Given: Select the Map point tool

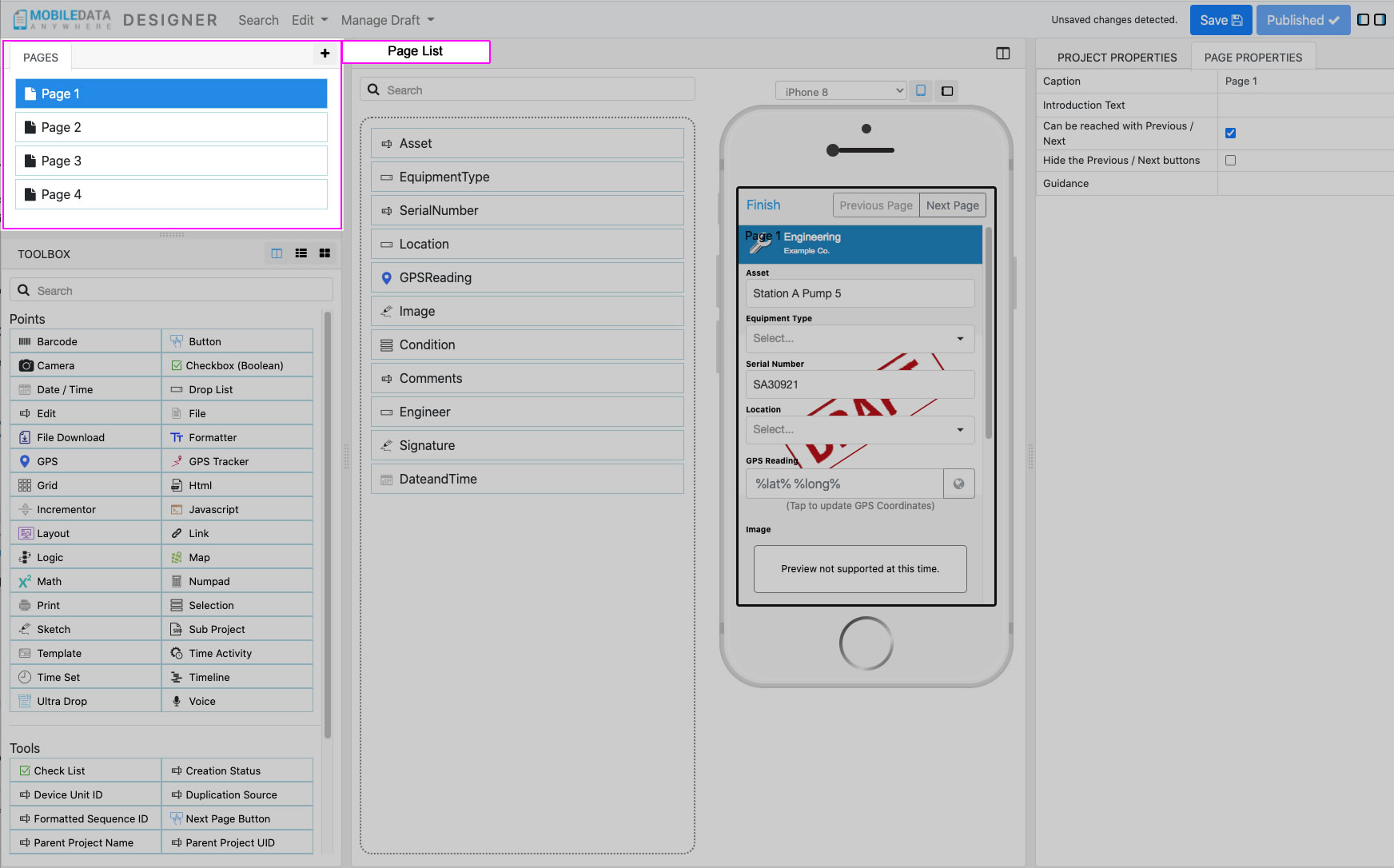Looking at the screenshot, I should click(237, 557).
